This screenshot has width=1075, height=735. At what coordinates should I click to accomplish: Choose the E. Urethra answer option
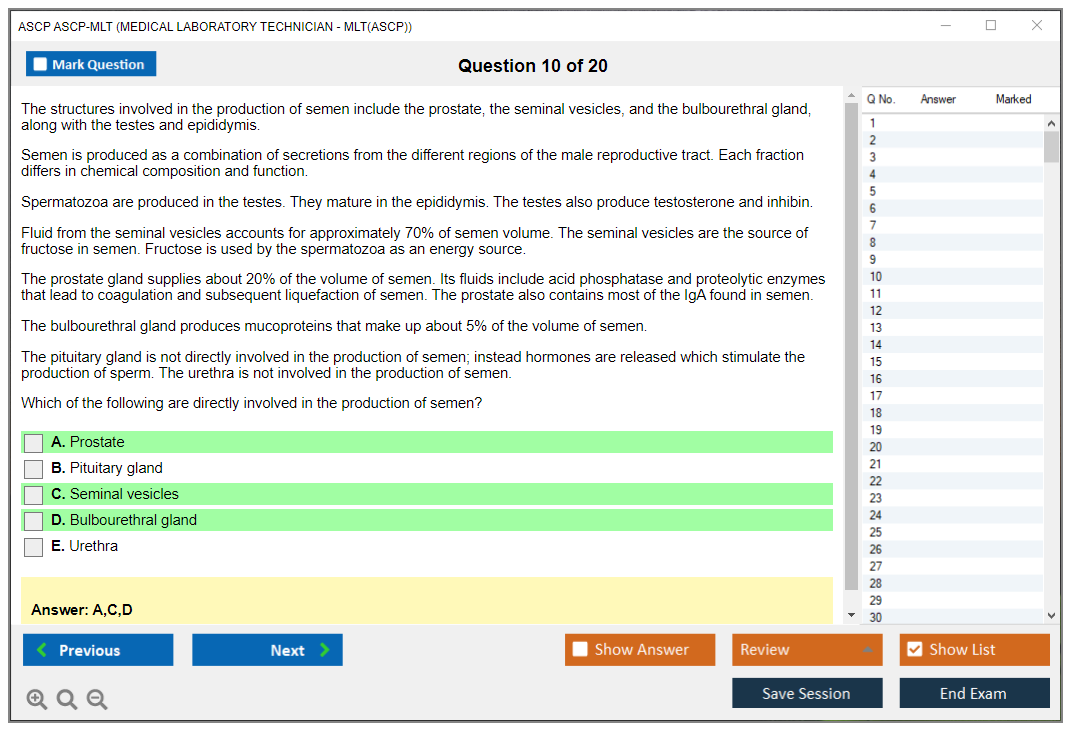[34, 547]
